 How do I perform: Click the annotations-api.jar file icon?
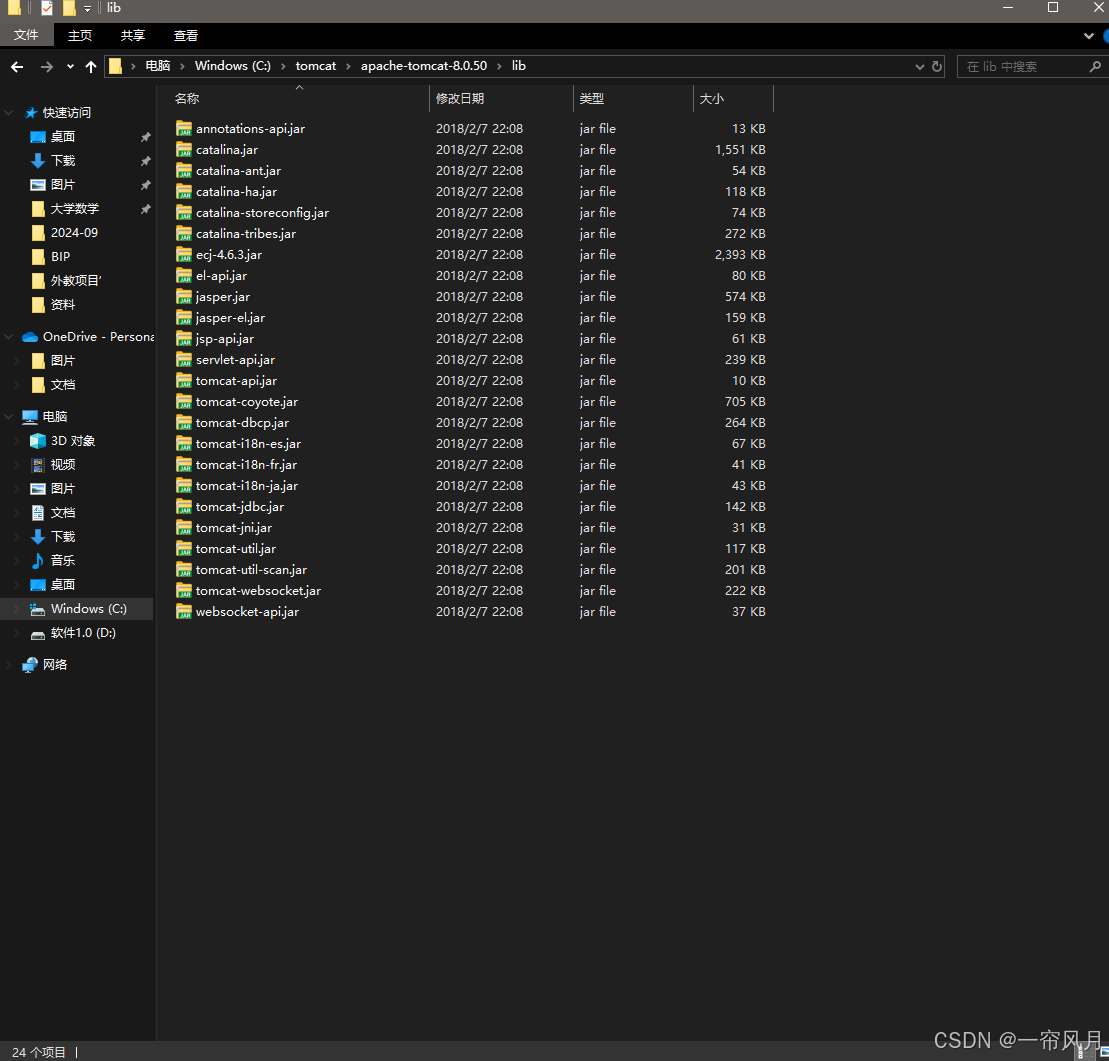tap(184, 129)
